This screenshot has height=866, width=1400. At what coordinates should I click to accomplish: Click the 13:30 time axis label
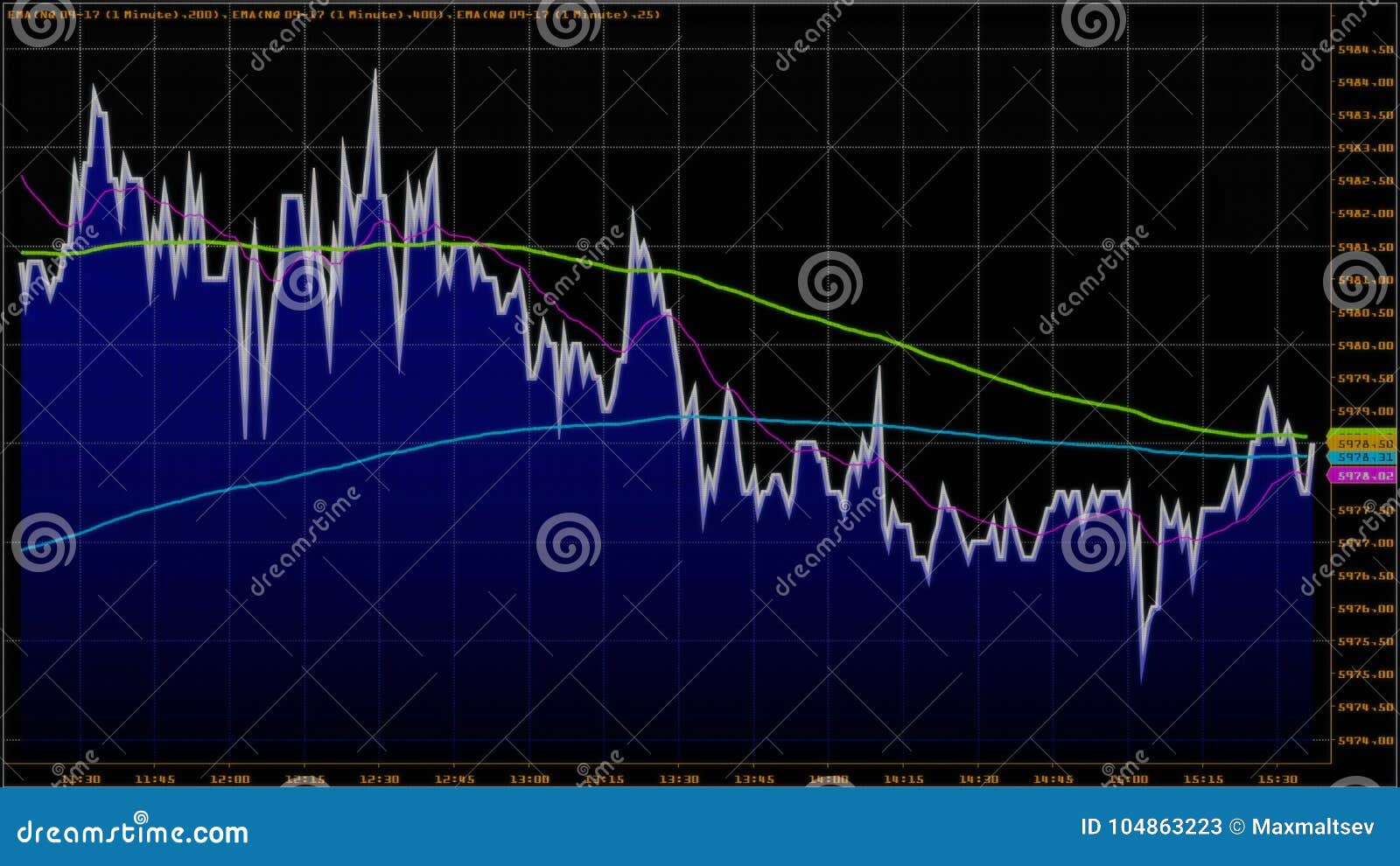click(x=679, y=779)
